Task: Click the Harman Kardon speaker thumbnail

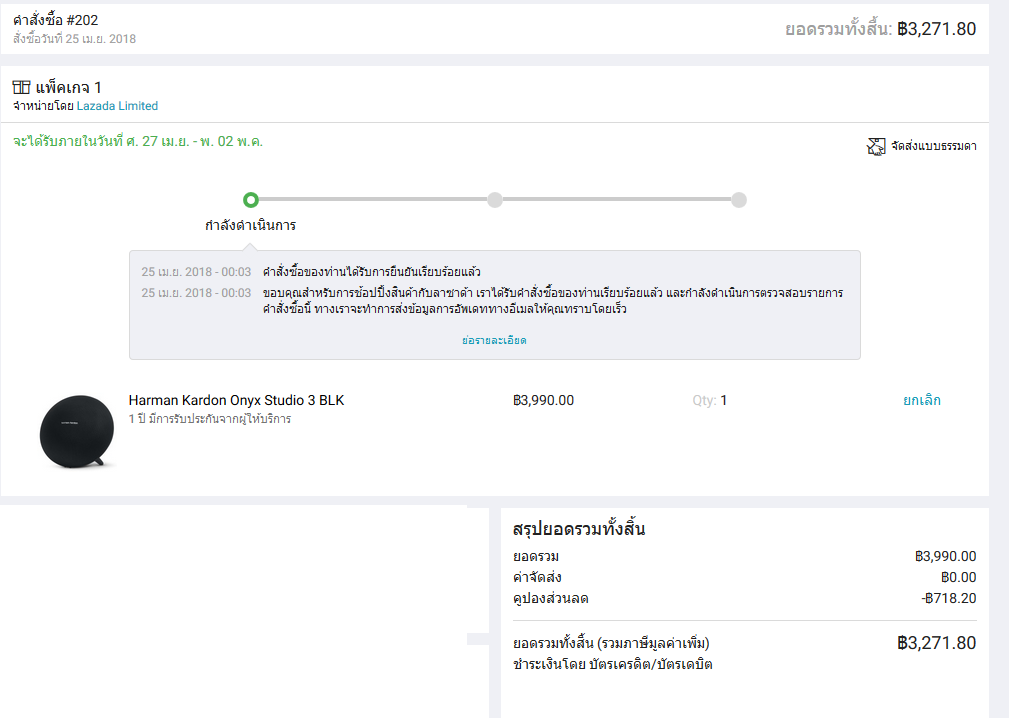Action: [77, 432]
